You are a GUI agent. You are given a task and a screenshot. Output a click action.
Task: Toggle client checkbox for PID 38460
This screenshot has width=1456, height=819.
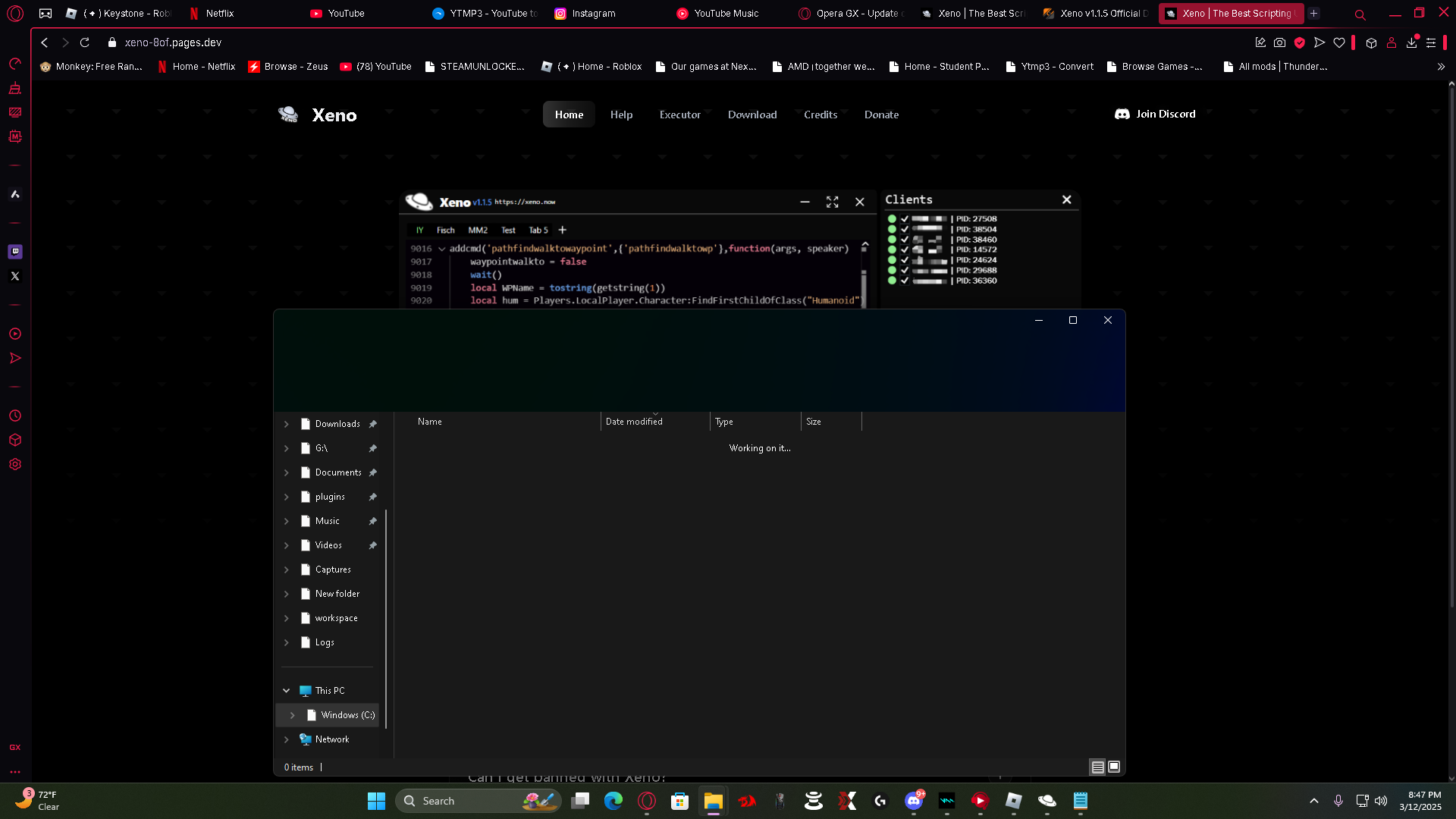(x=905, y=240)
